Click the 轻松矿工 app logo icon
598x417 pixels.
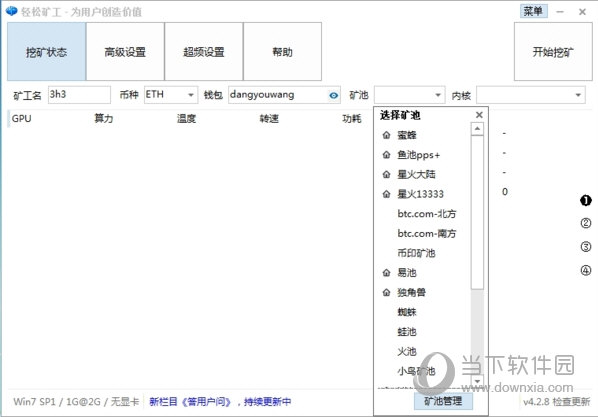tap(12, 11)
